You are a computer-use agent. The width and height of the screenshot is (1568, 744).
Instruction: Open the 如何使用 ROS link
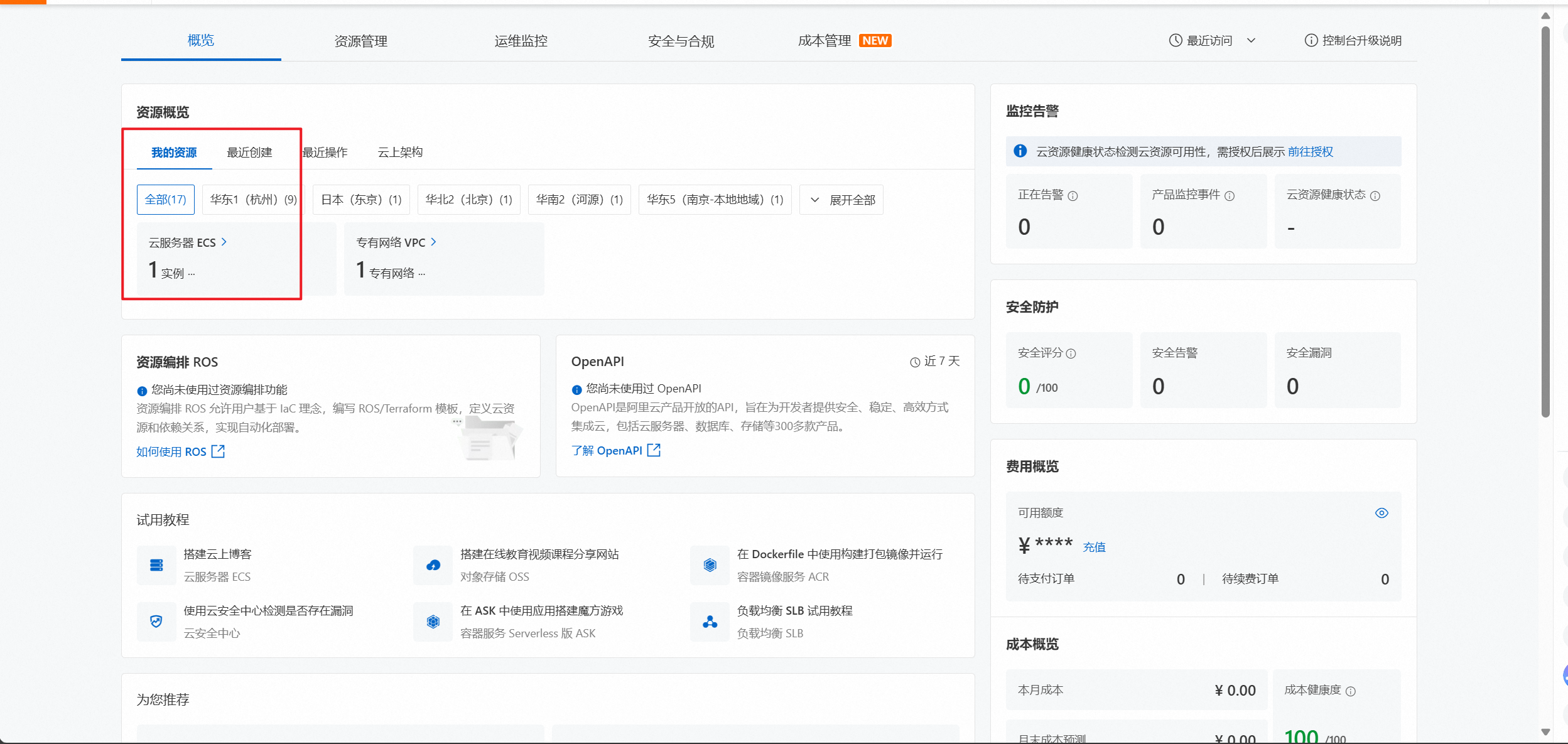point(171,452)
